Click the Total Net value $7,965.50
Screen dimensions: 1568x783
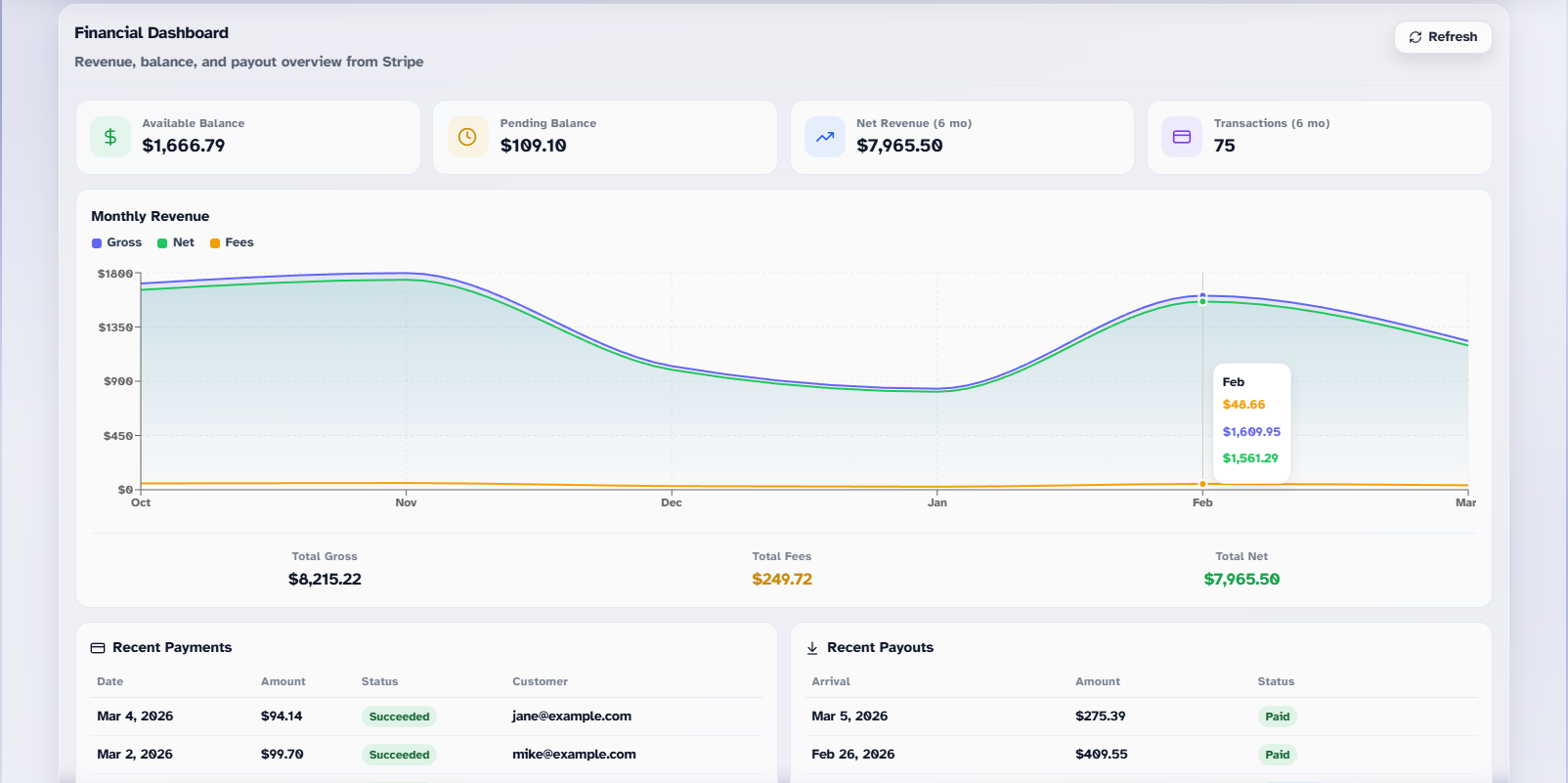click(1241, 579)
